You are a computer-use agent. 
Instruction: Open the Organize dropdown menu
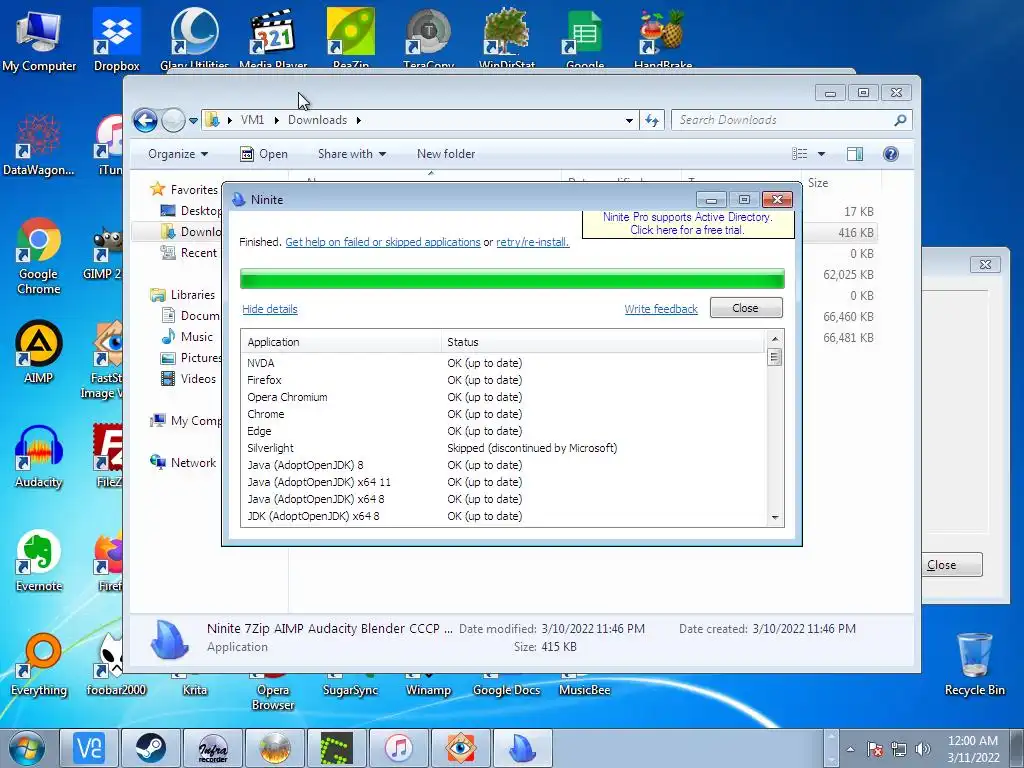pos(178,154)
